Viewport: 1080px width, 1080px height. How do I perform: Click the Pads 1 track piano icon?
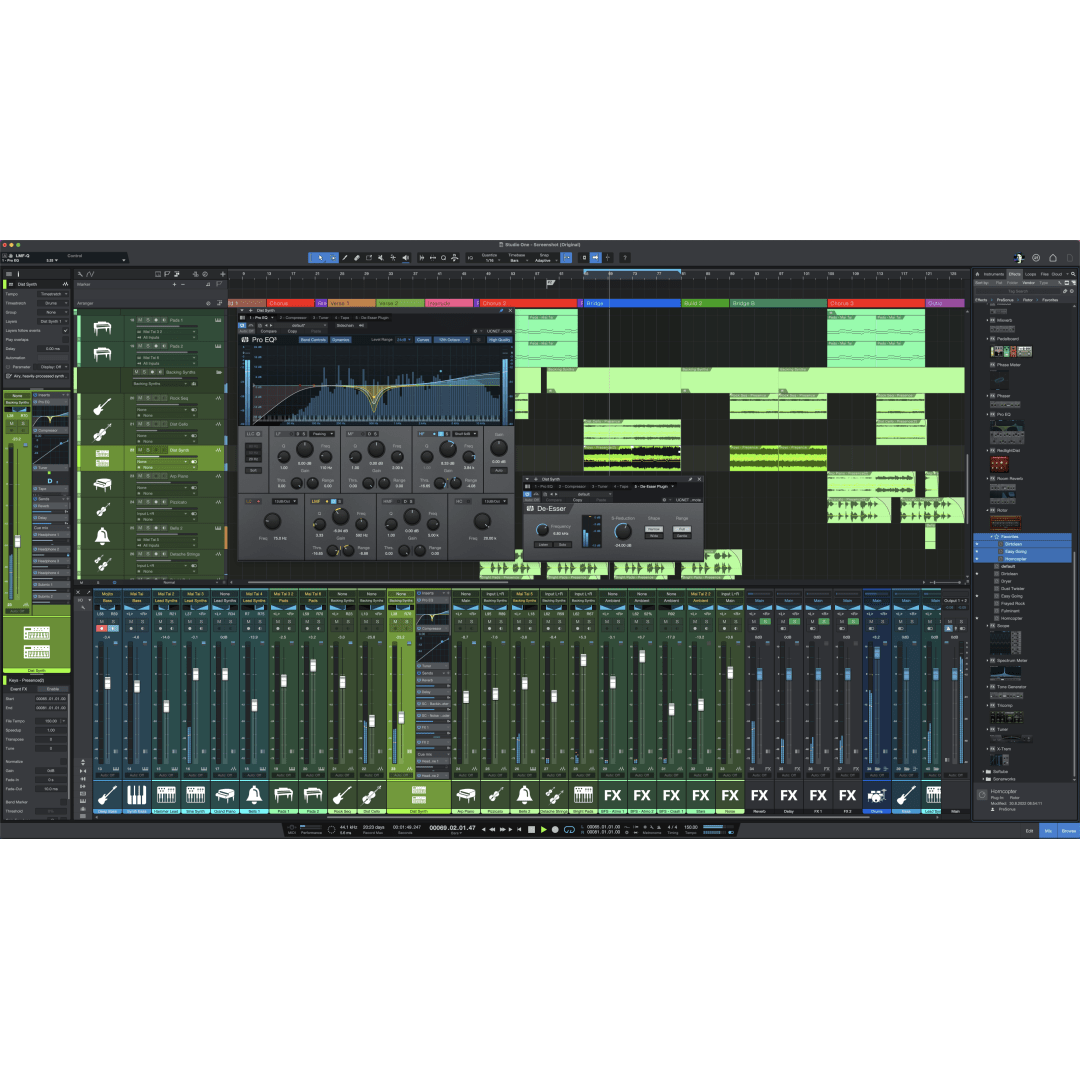tap(102, 328)
